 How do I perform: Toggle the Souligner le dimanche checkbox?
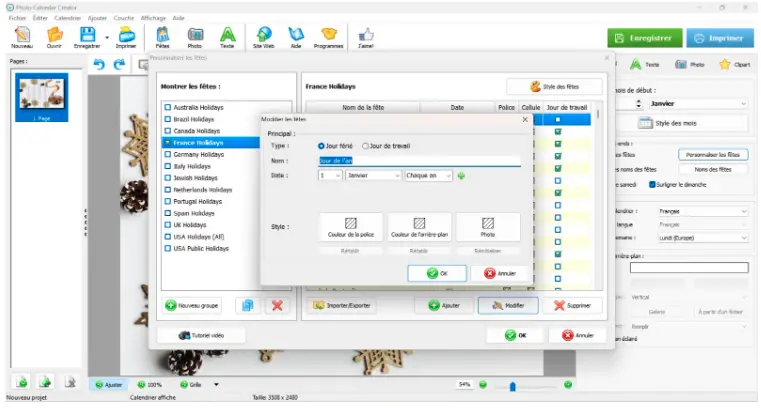coord(652,185)
